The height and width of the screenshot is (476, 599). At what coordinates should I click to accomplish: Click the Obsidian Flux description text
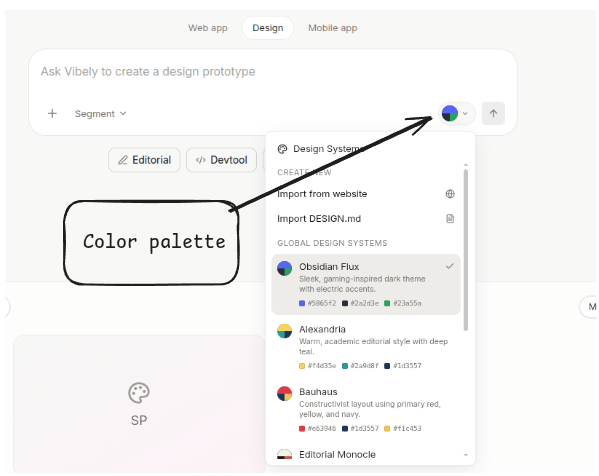(x=362, y=284)
